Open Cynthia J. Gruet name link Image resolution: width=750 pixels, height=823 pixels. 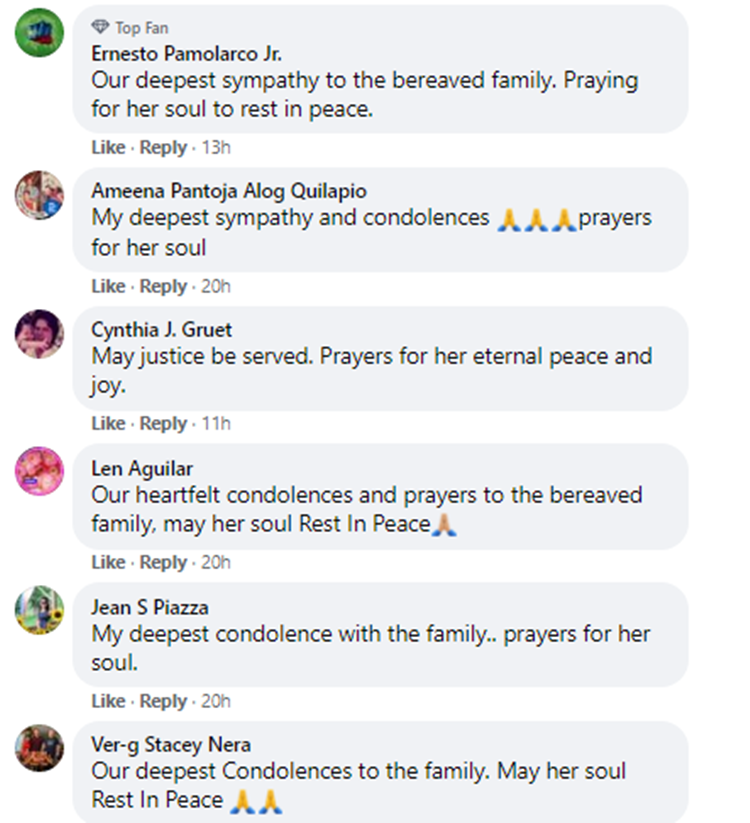[x=162, y=329]
